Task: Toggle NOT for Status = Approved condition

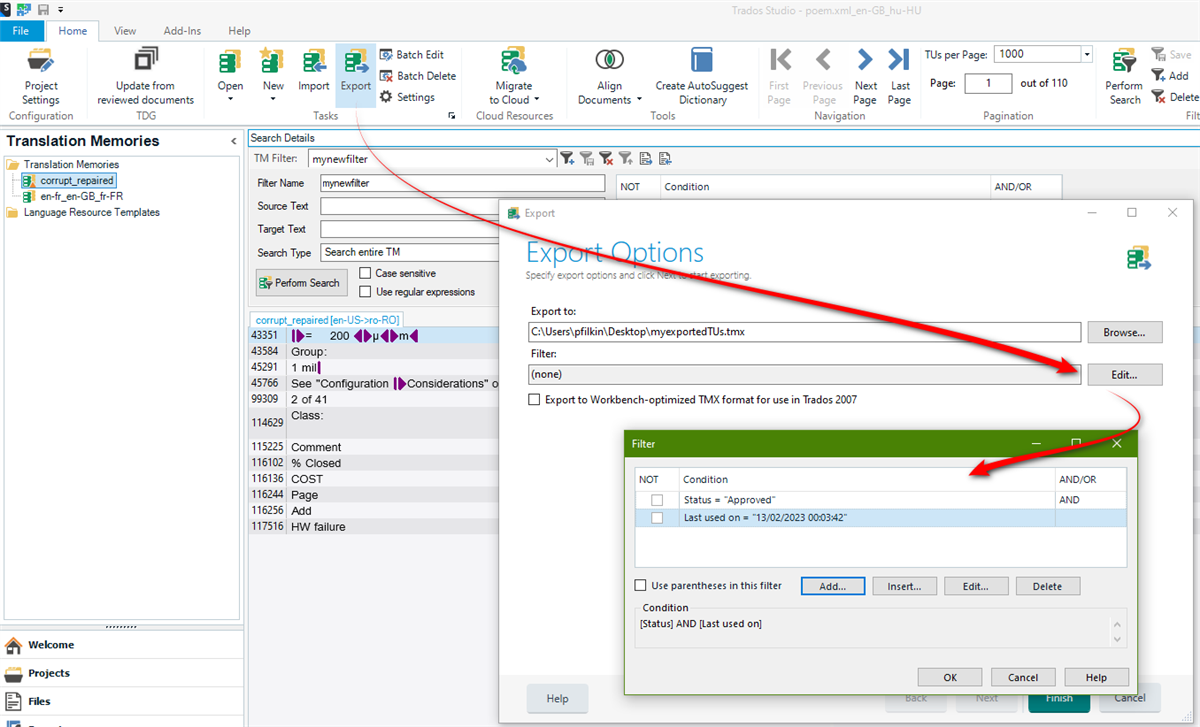Action: (x=657, y=500)
